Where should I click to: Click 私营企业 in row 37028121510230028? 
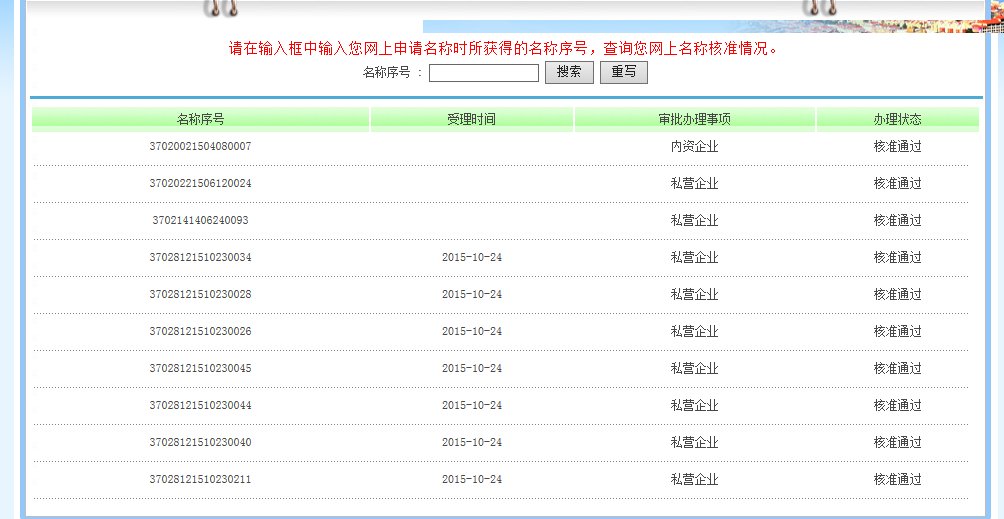coord(695,294)
